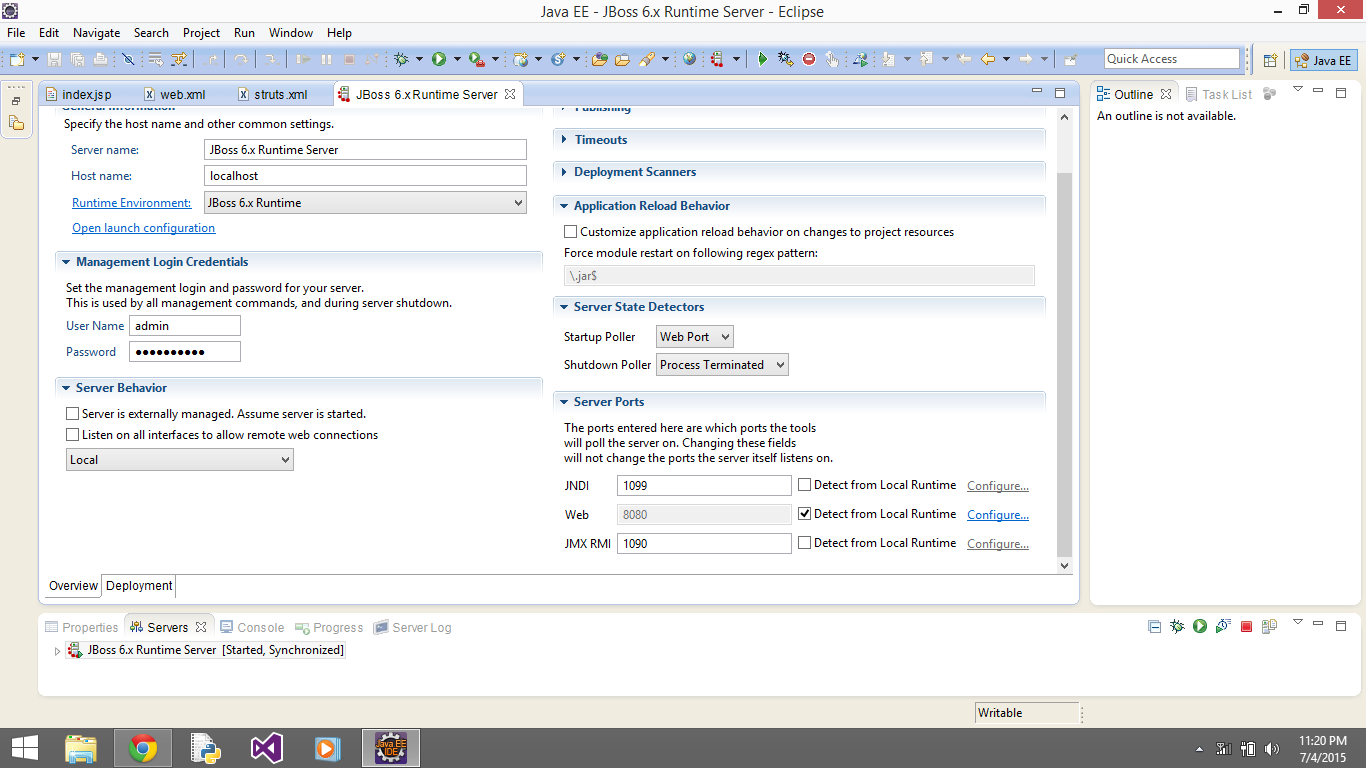
Task: Collapse the Application Reload Behavior section
Action: [x=565, y=206]
